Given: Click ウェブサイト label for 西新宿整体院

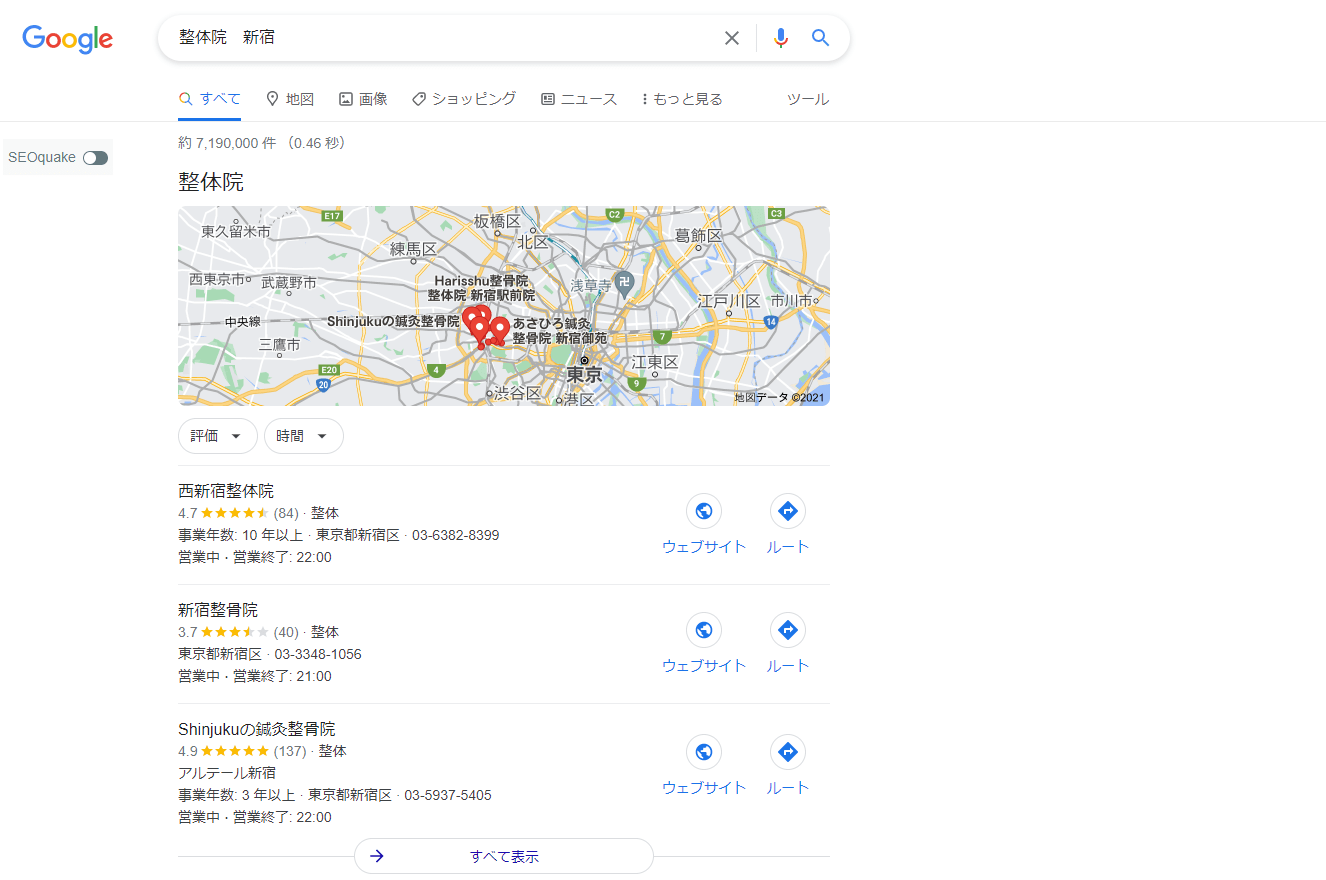Looking at the screenshot, I should click(704, 547).
